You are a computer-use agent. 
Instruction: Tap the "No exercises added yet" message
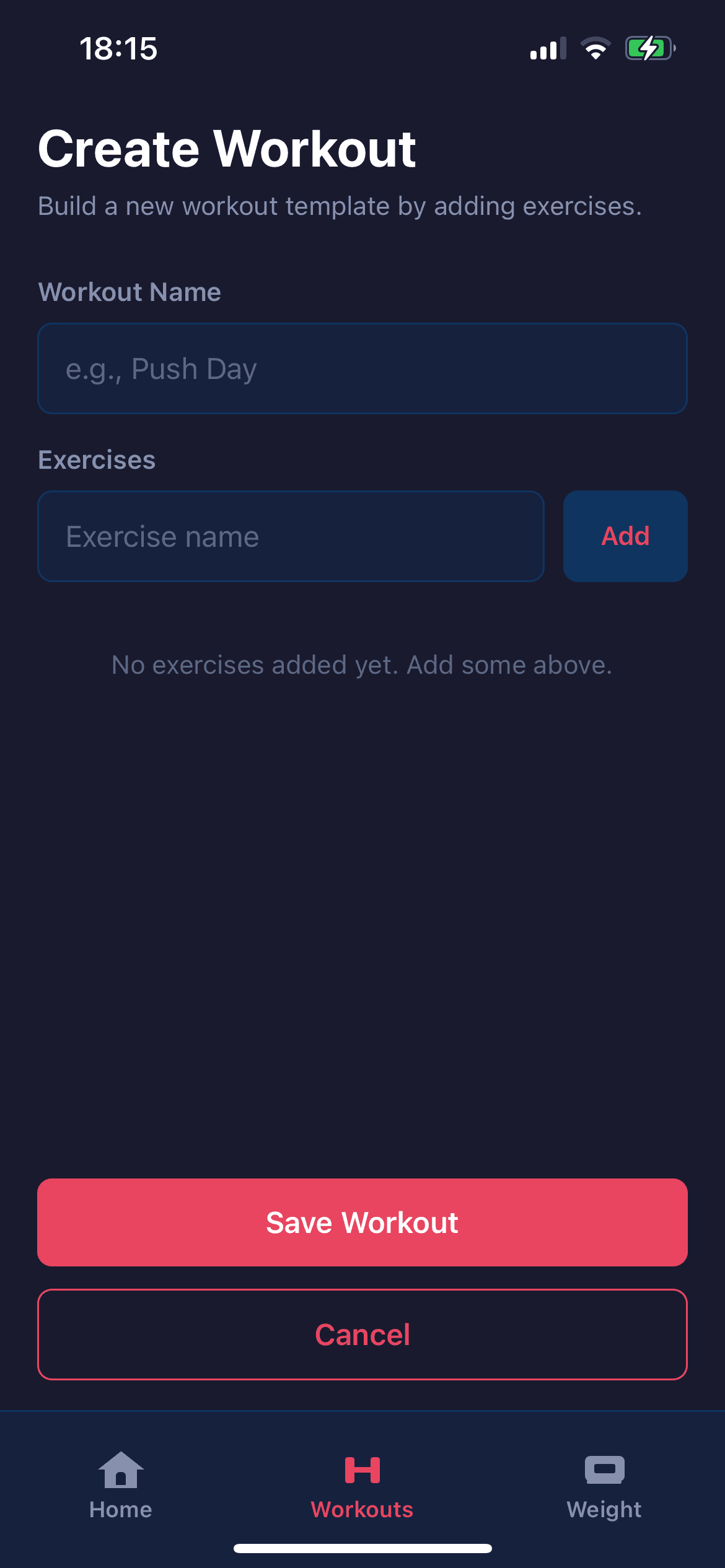coord(362,665)
